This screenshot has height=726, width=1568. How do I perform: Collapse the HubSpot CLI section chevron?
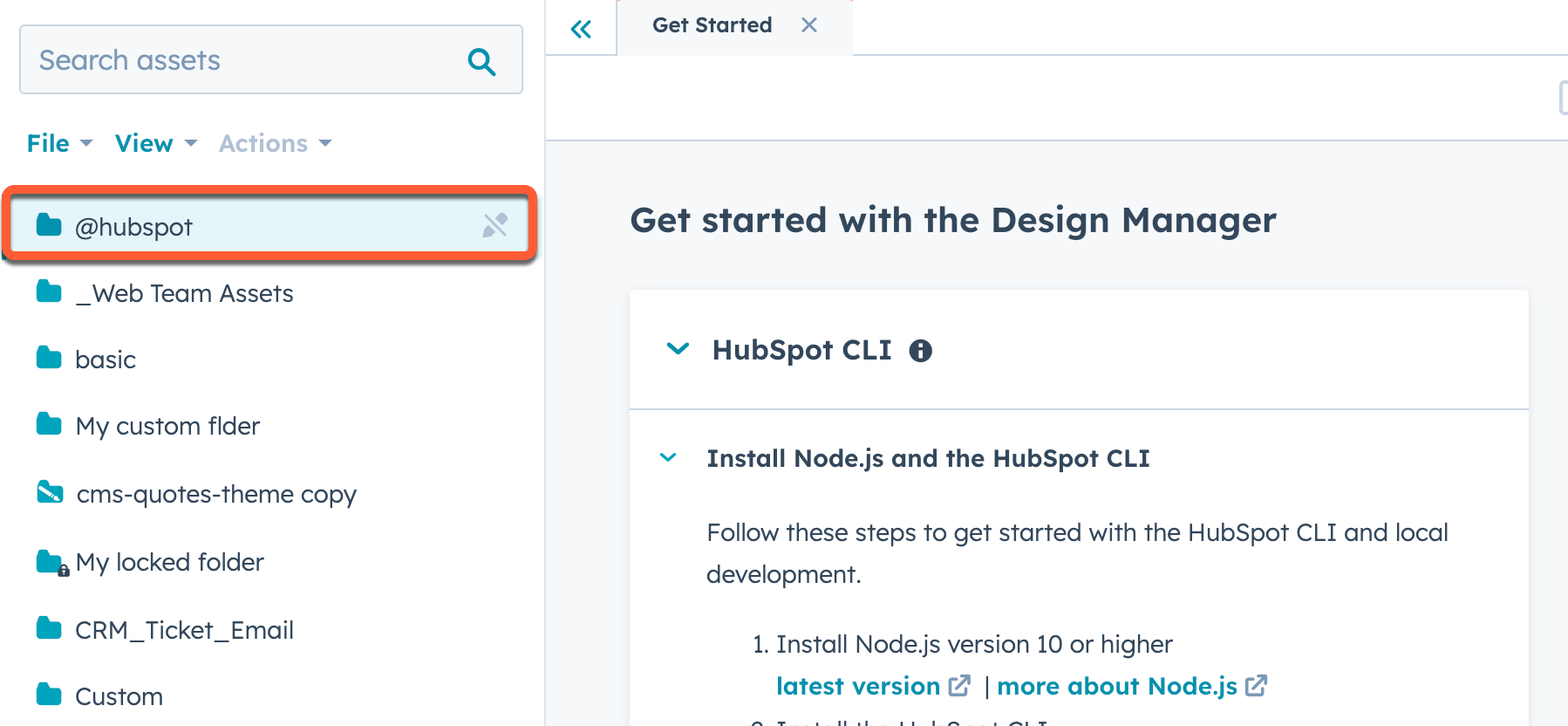pyautogui.click(x=678, y=349)
